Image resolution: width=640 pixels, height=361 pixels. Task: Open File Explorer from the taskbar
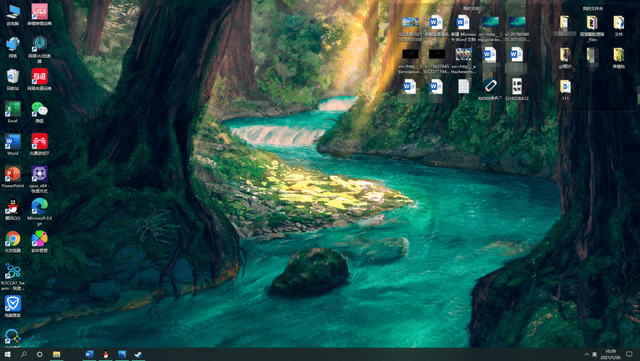click(56, 354)
